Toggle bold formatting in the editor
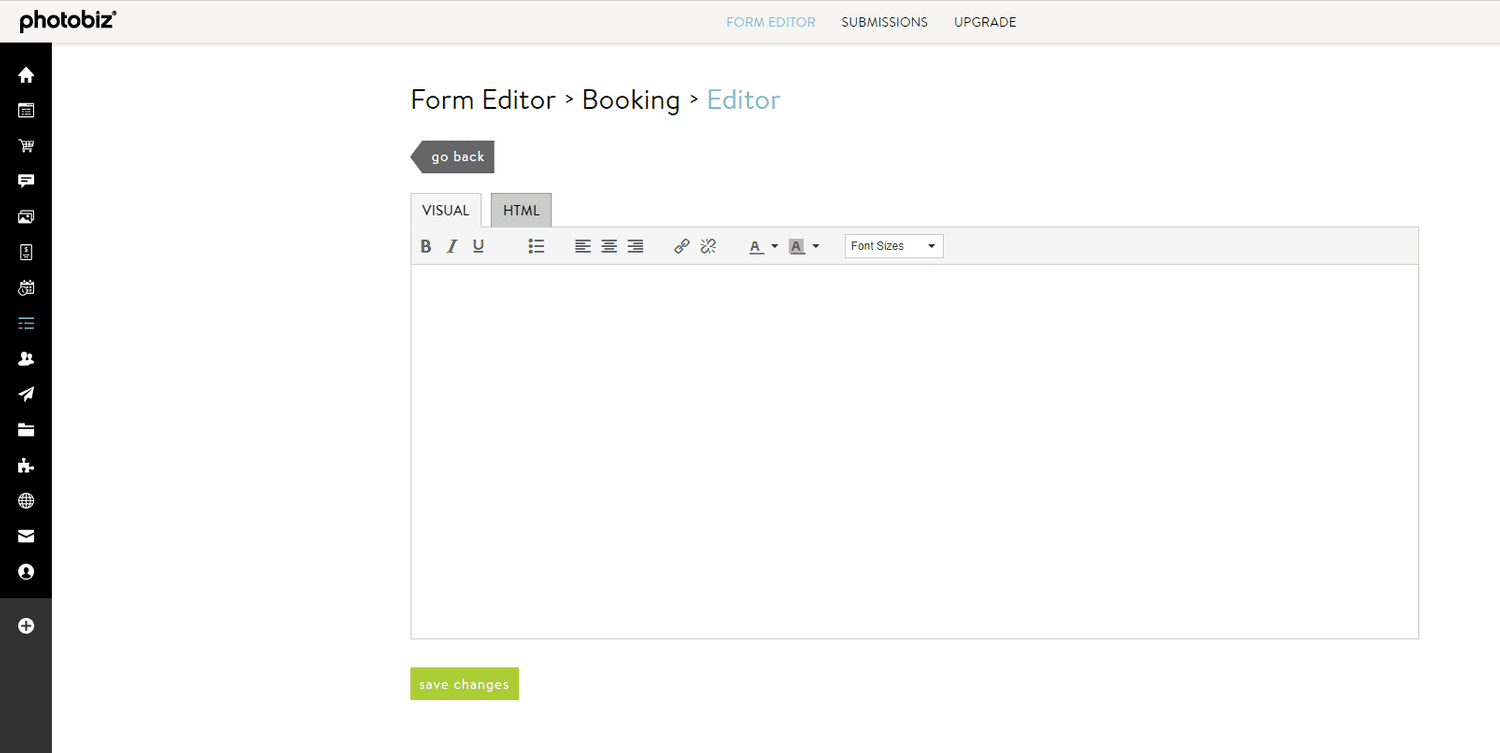The width and height of the screenshot is (1500, 753). (425, 245)
